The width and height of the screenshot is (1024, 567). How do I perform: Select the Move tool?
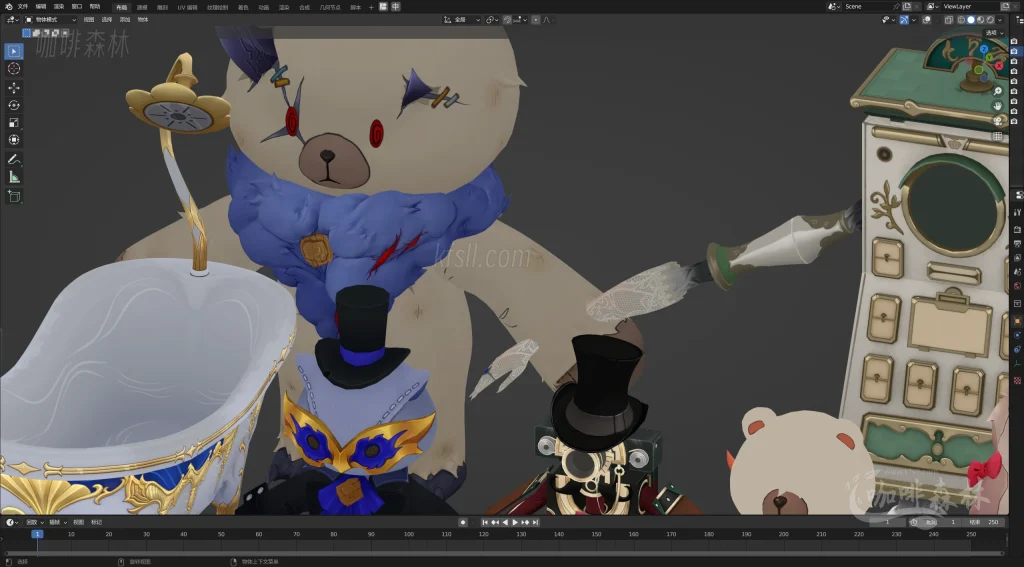[14, 88]
